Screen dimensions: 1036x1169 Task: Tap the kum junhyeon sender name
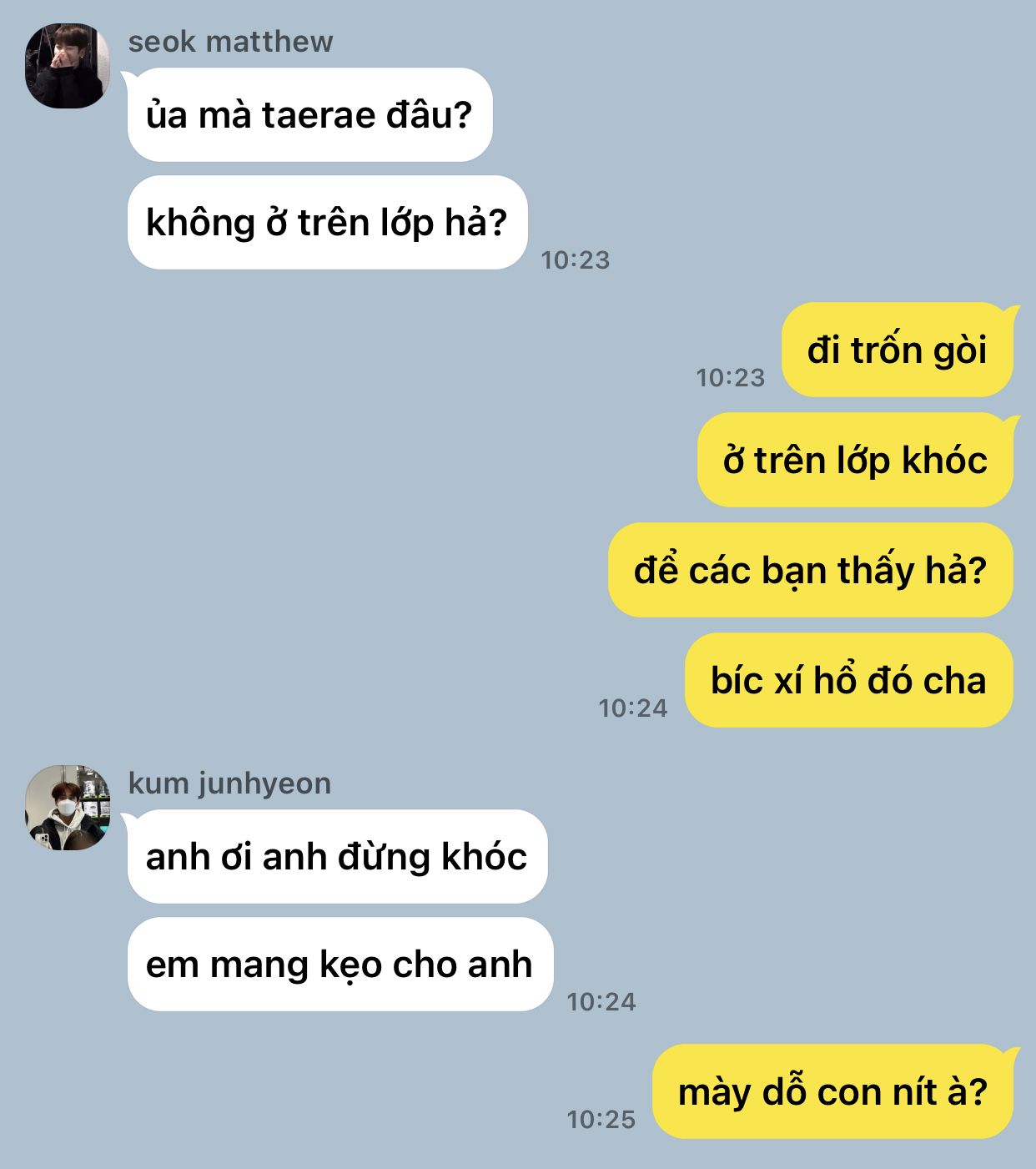pos(229,783)
